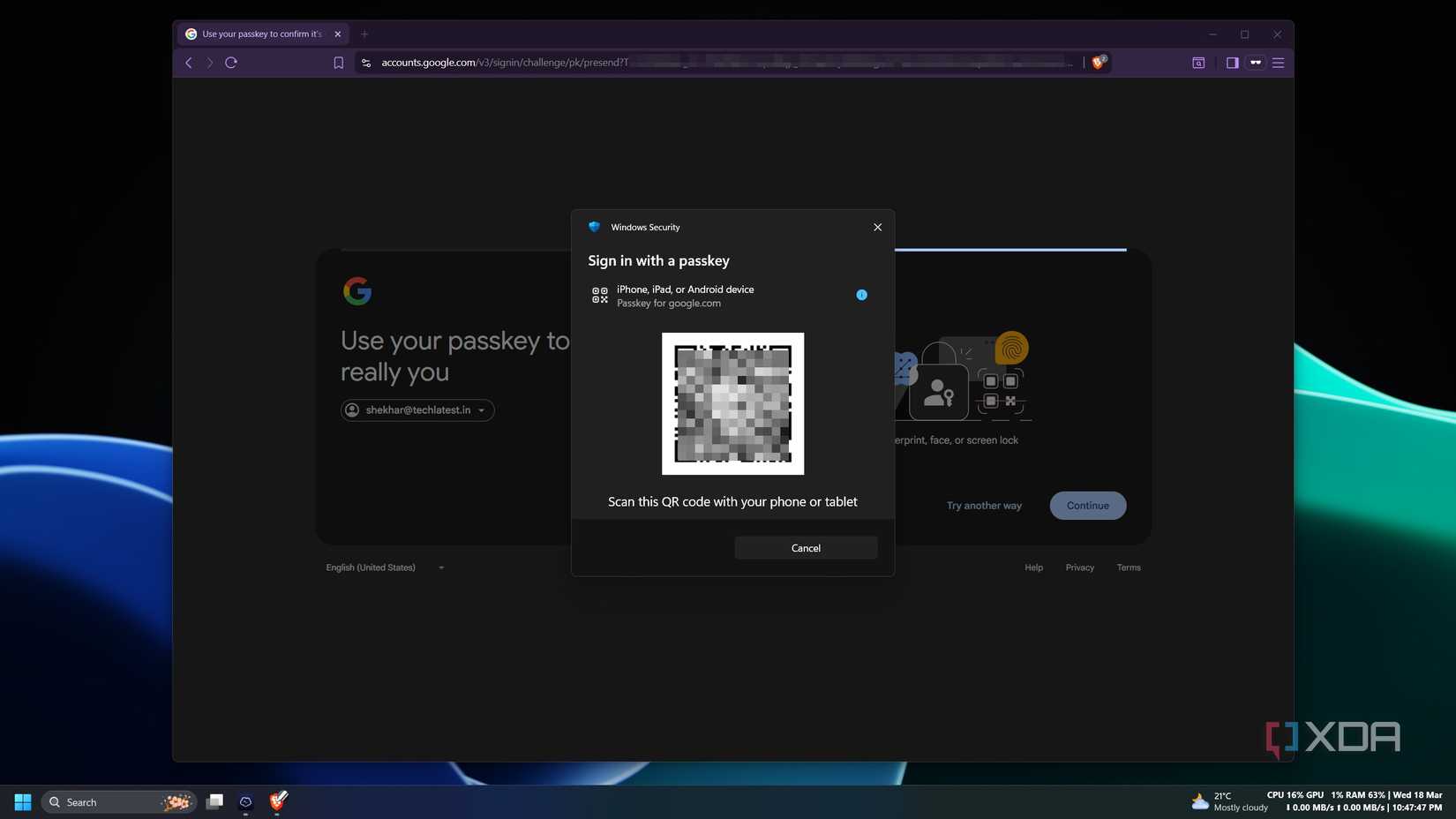Image resolution: width=1456 pixels, height=819 pixels.
Task: Open a new tab with plus button
Action: [x=364, y=34]
